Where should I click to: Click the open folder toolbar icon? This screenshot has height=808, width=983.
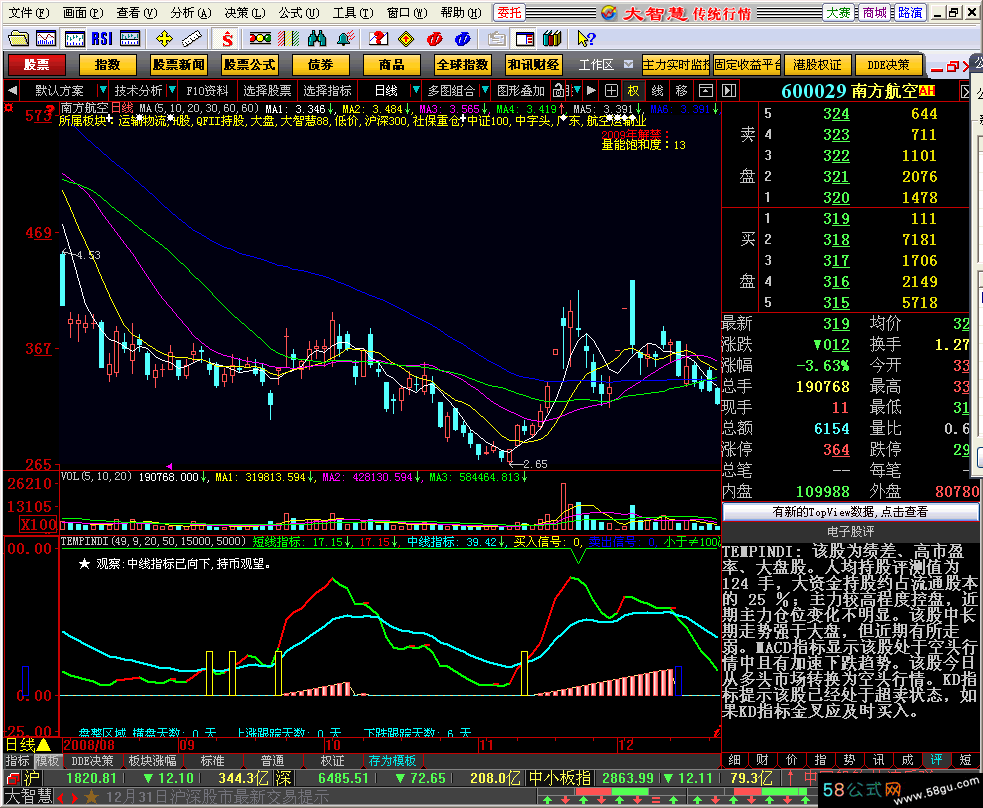click(18, 39)
